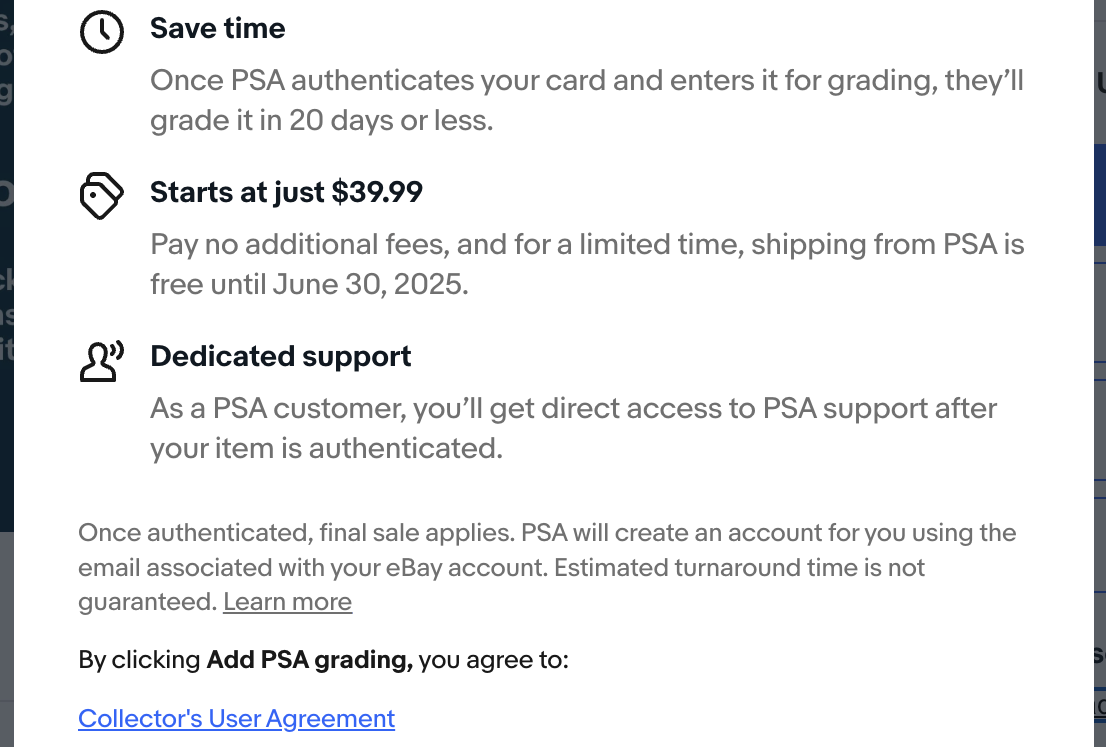This screenshot has width=1106, height=747.
Task: Click the clock icon beside Save time
Action: point(101,32)
